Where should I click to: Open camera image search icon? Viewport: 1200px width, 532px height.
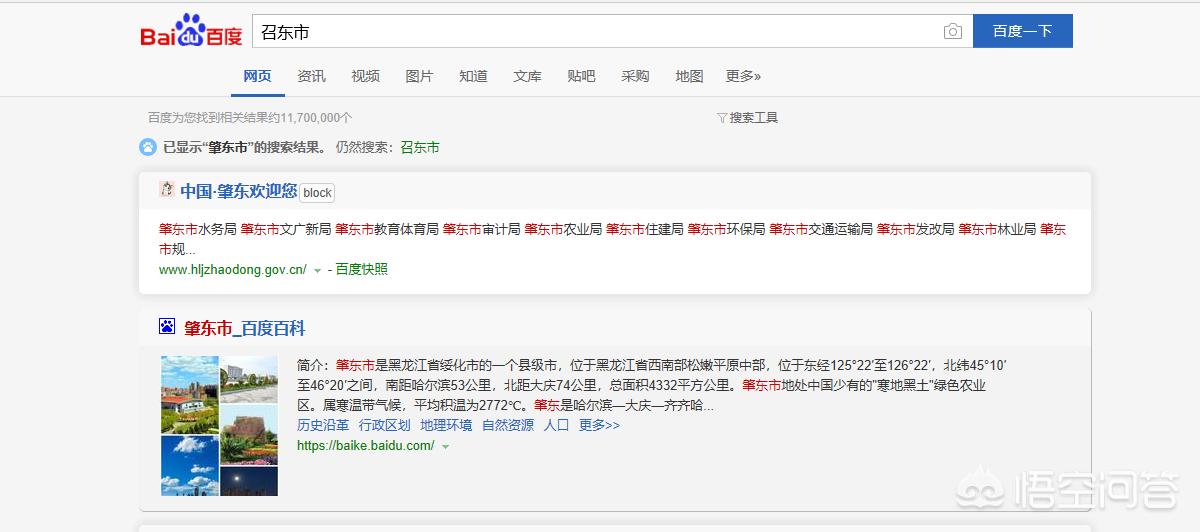[952, 32]
